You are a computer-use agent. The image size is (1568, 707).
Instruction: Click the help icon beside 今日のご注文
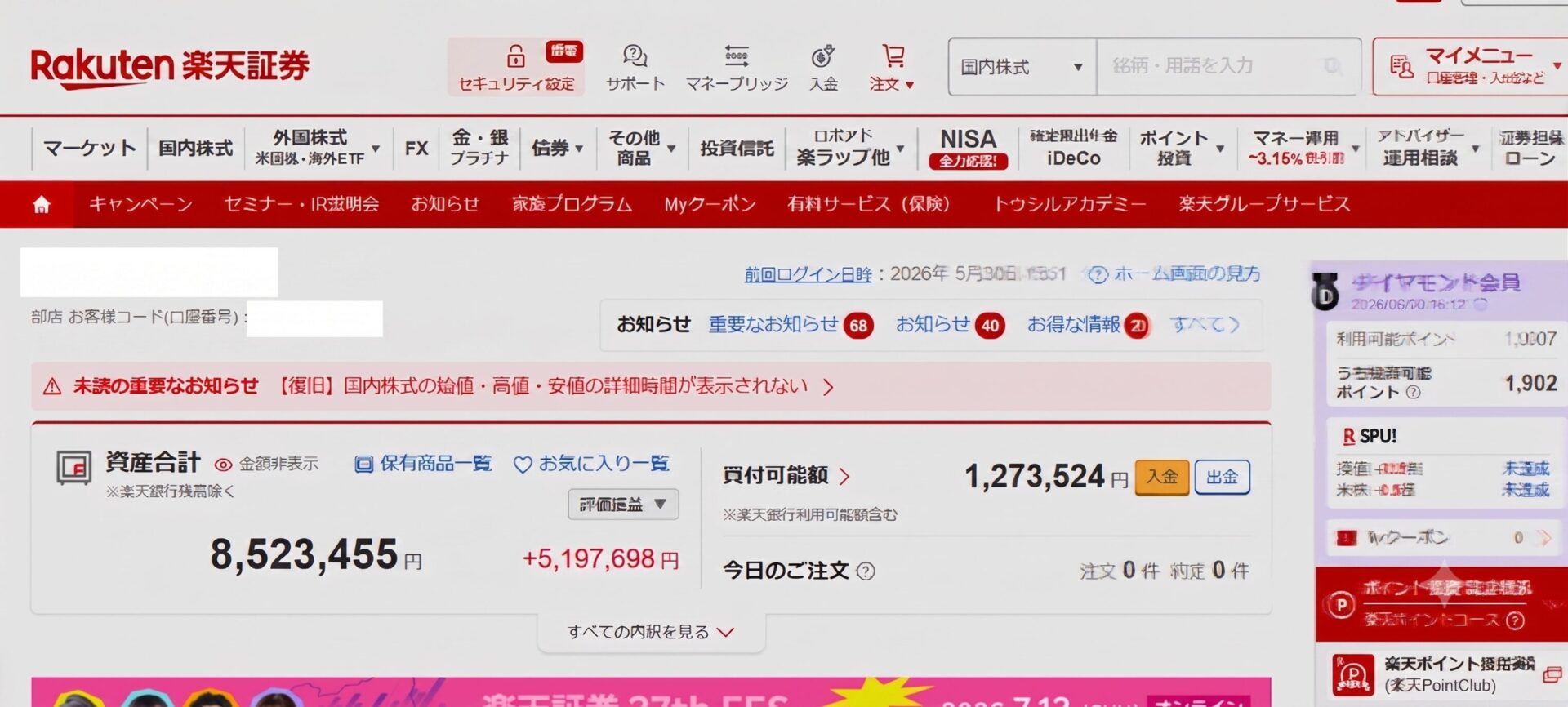tap(866, 571)
